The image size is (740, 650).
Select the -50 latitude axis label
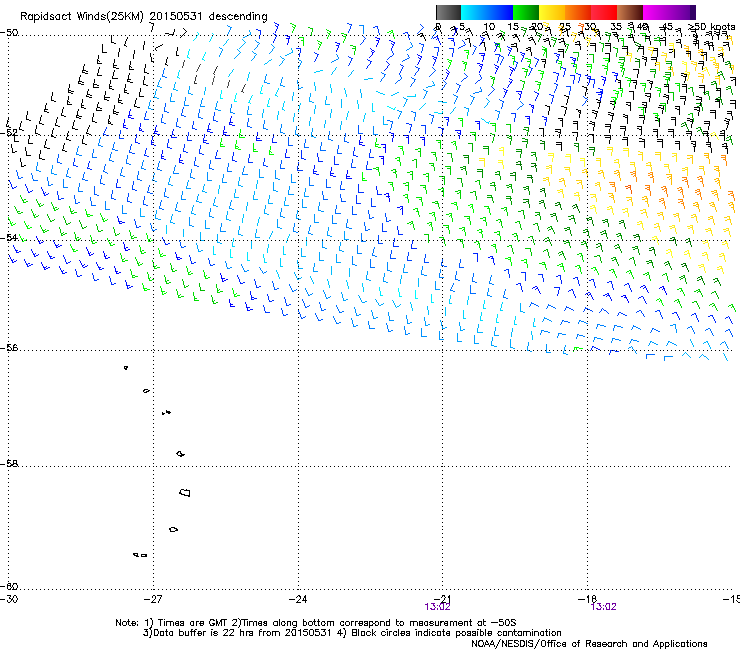tap(9, 33)
